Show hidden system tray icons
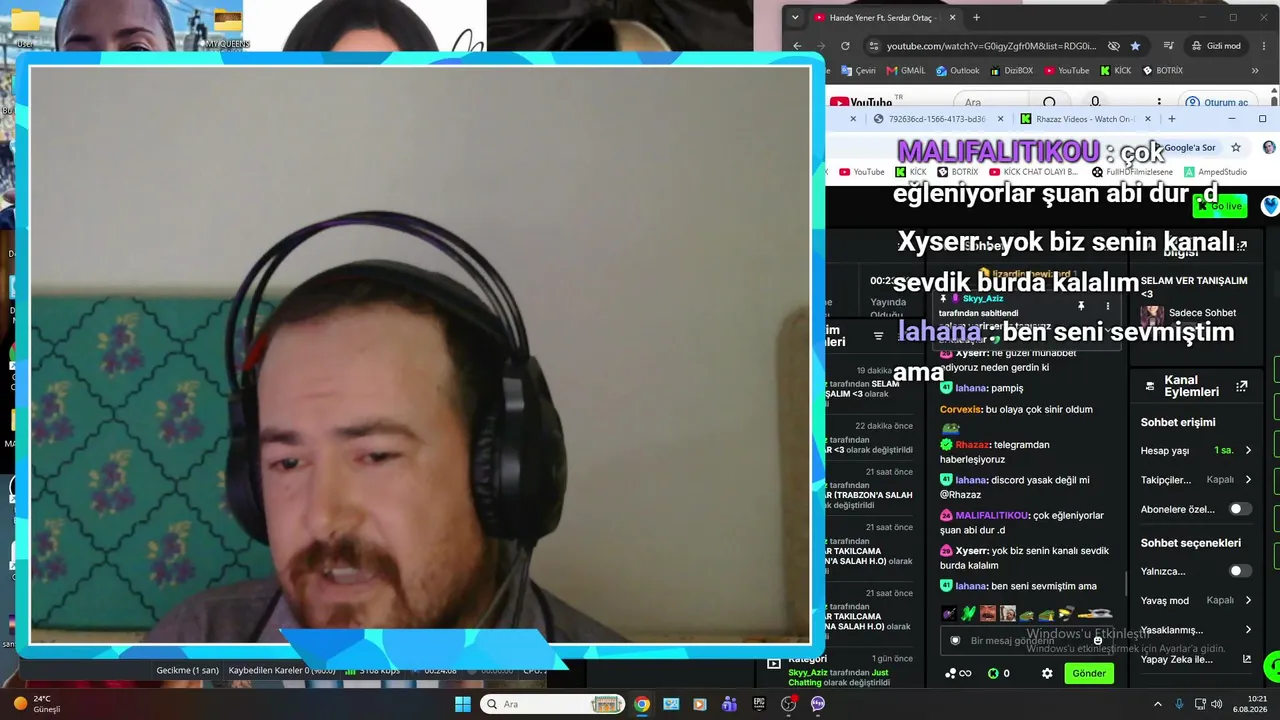Image resolution: width=1280 pixels, height=720 pixels. (x=1158, y=704)
